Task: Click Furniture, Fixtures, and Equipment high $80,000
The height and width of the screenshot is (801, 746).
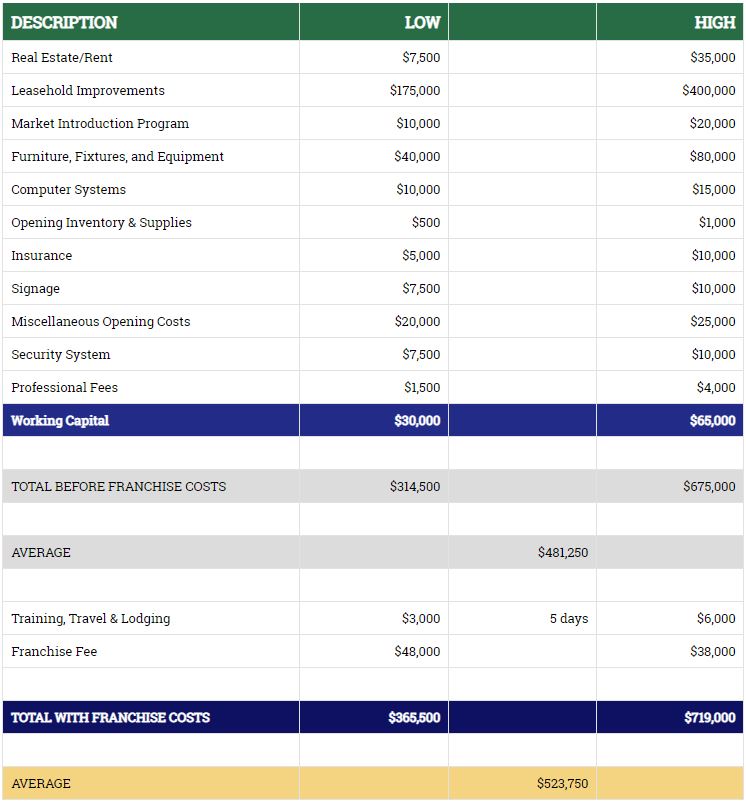Action: 712,157
